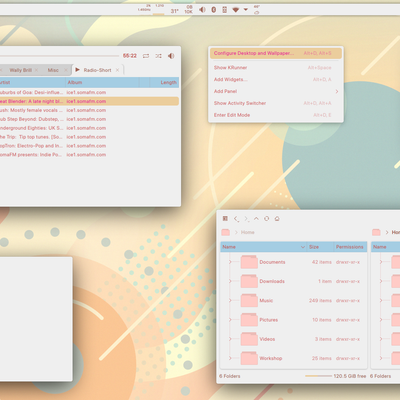This screenshot has height=400, width=400.
Task: Go to Home folder using toolbar icon
Action: coord(277,219)
